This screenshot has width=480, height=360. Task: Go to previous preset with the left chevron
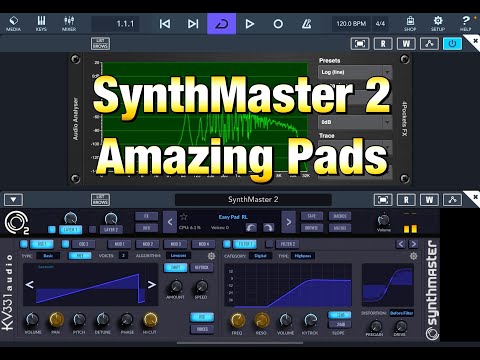pyautogui.click(x=170, y=222)
